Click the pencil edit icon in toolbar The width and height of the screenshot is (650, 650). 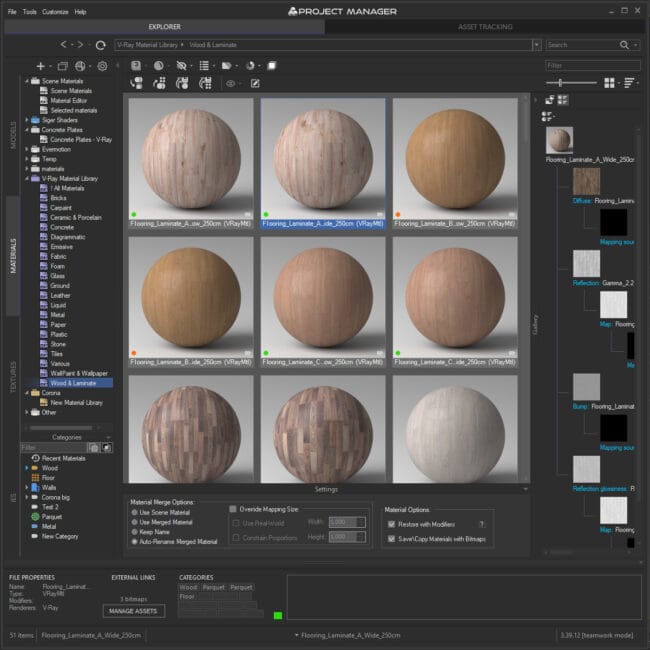tap(255, 84)
